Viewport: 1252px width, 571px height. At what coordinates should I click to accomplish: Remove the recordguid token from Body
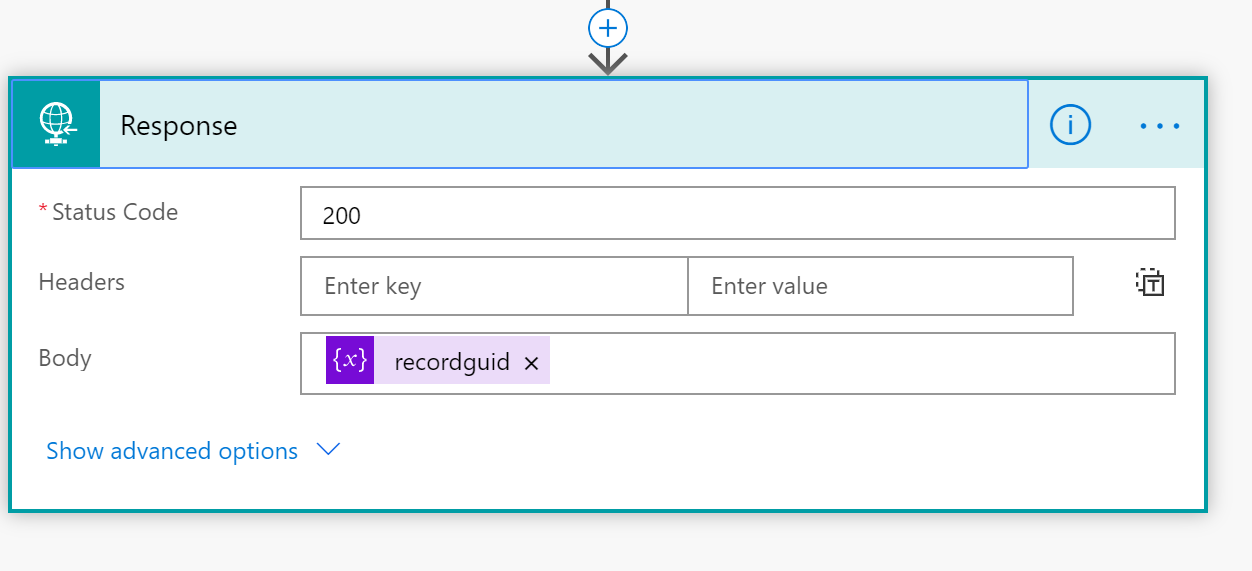(531, 363)
